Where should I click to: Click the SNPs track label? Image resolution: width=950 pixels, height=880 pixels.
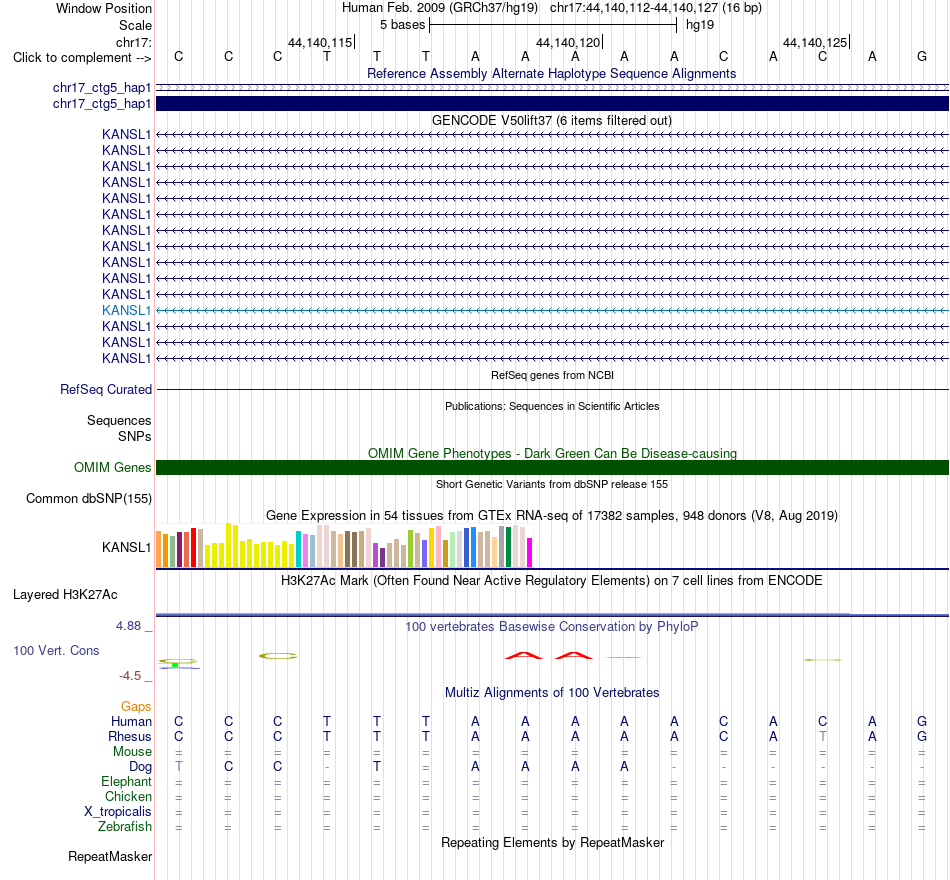pyautogui.click(x=135, y=436)
